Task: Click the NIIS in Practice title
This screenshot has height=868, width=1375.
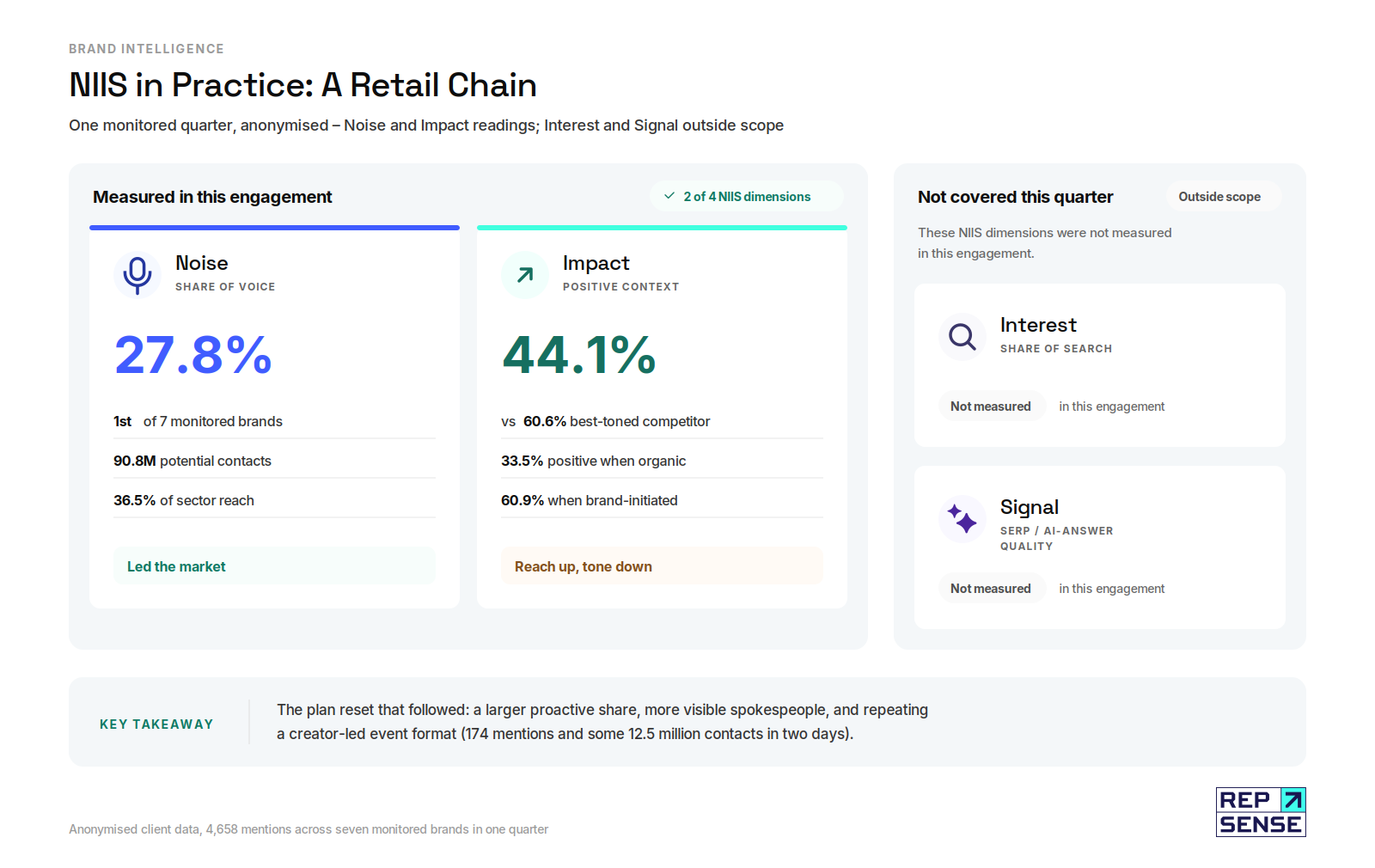Action: coord(302,85)
